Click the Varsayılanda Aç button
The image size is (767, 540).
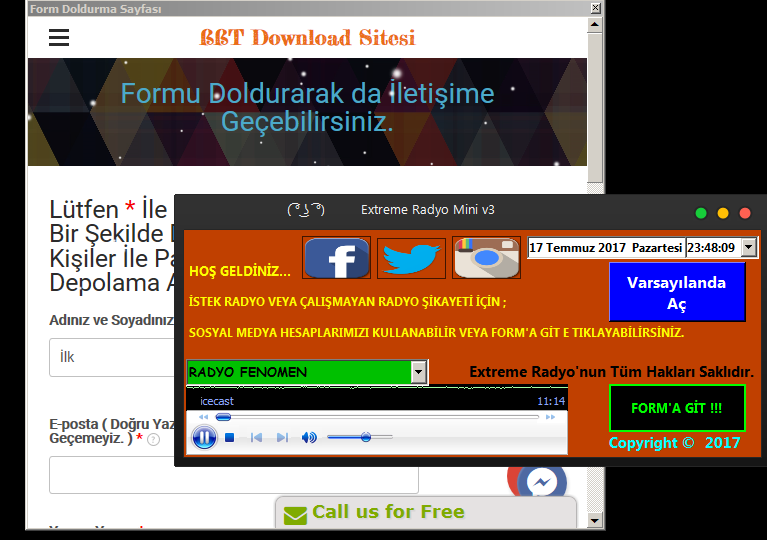tap(677, 292)
